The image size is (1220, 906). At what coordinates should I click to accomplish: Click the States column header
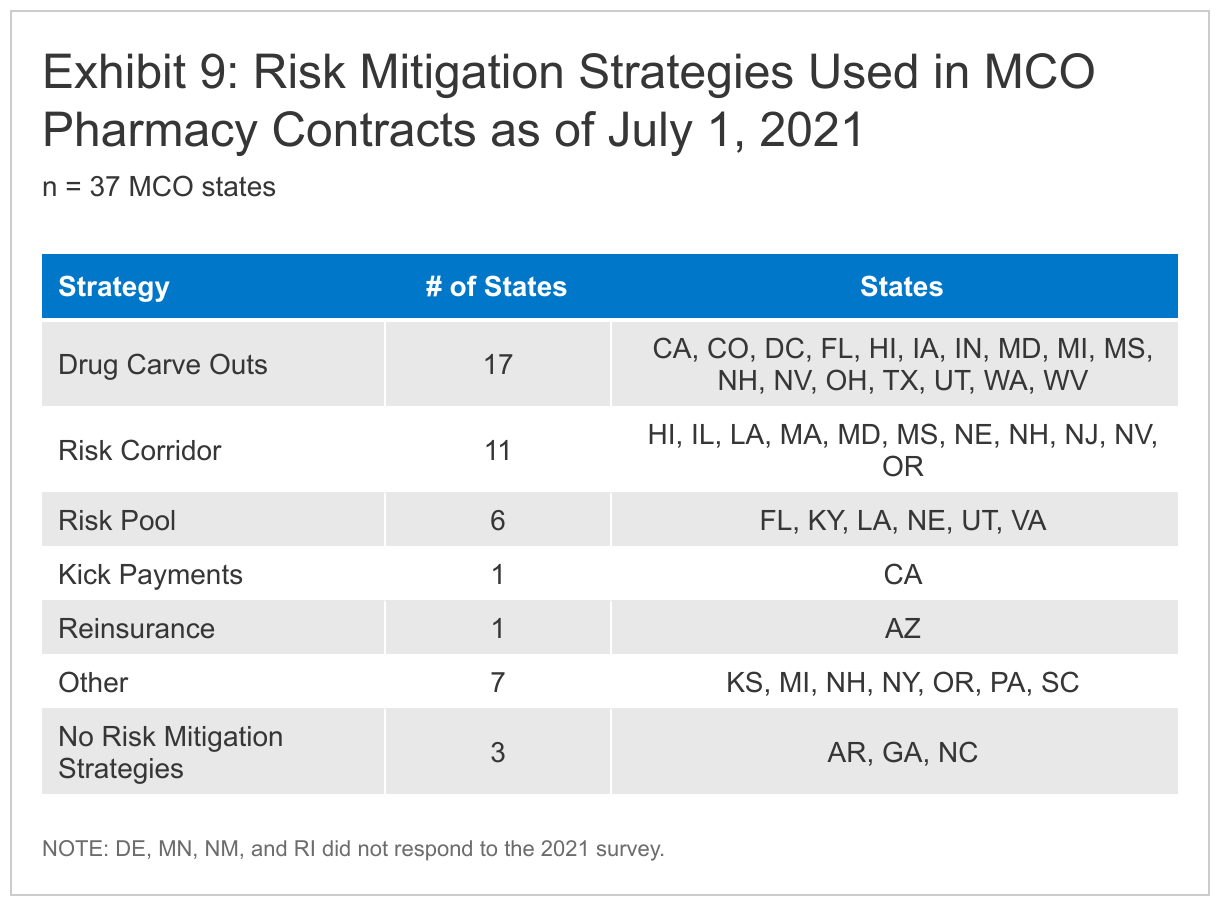coord(901,287)
